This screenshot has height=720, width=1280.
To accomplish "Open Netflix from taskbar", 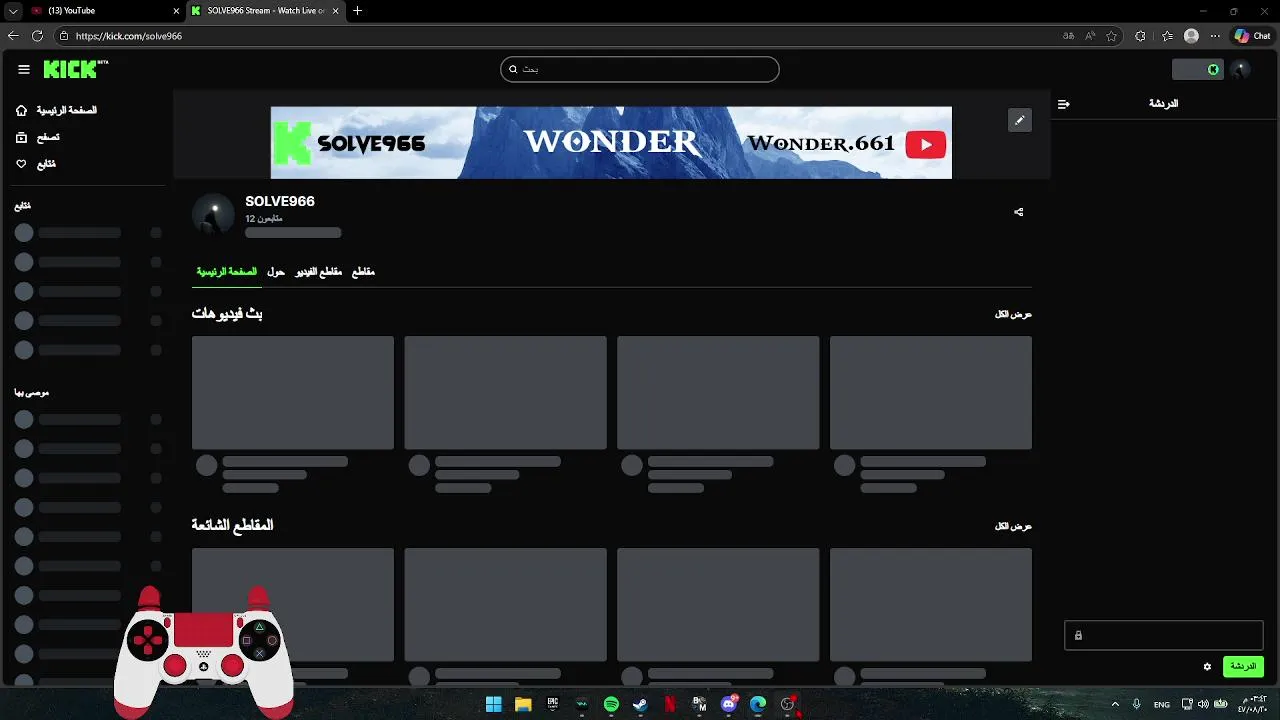I will [x=670, y=704].
